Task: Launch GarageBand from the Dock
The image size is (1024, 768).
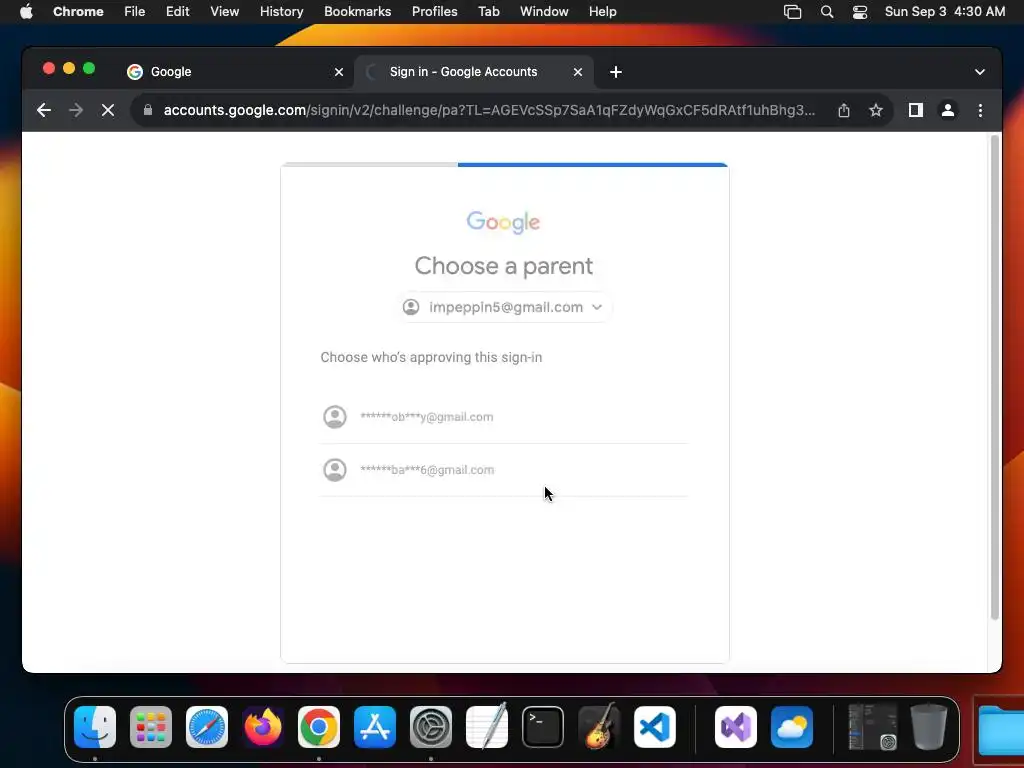Action: click(x=599, y=726)
